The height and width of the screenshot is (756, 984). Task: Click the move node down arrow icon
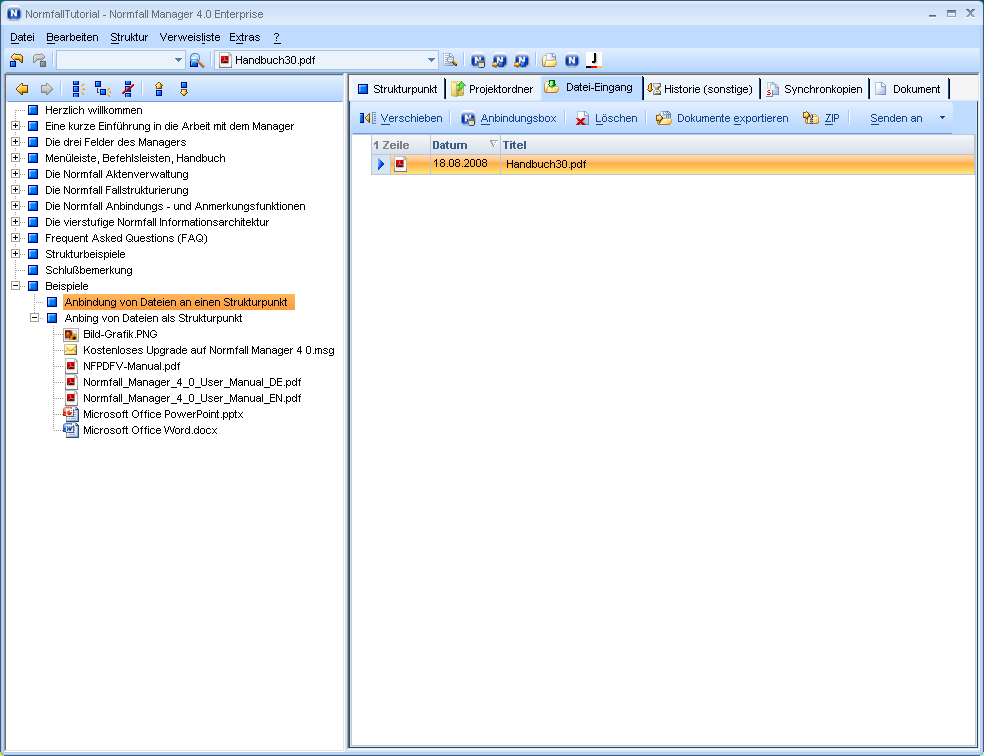click(x=183, y=89)
